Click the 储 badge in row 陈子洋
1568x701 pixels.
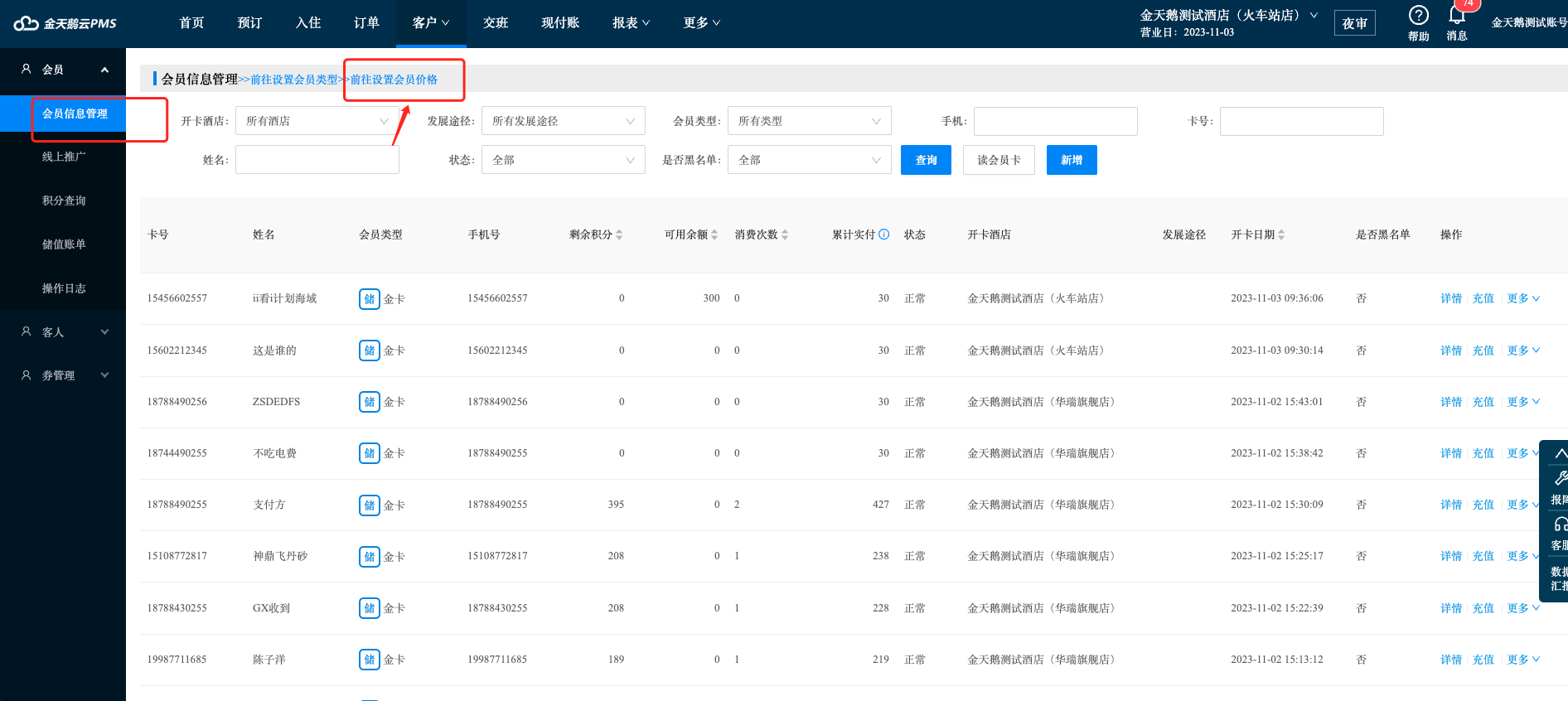[x=370, y=660]
